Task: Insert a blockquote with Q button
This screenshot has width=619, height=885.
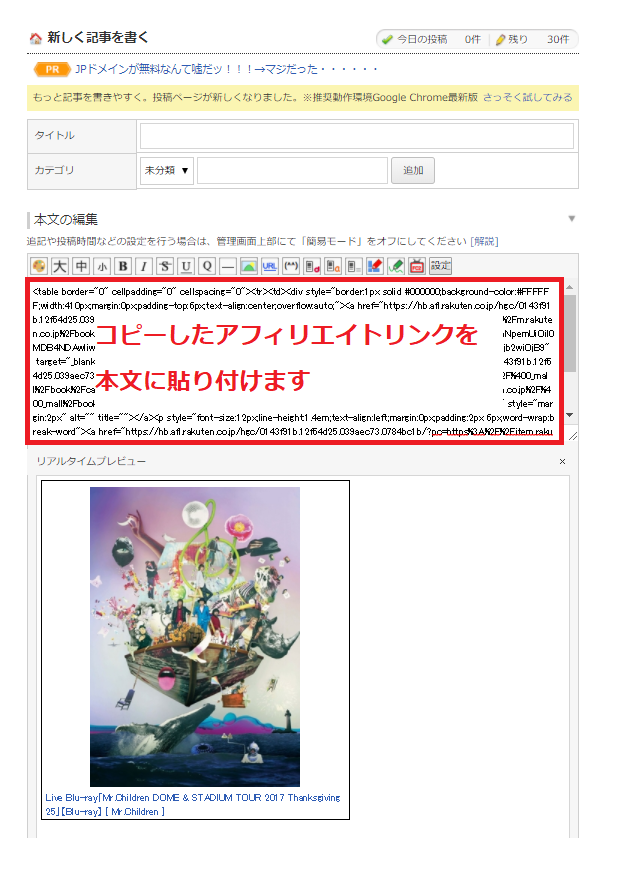Action: tap(207, 266)
